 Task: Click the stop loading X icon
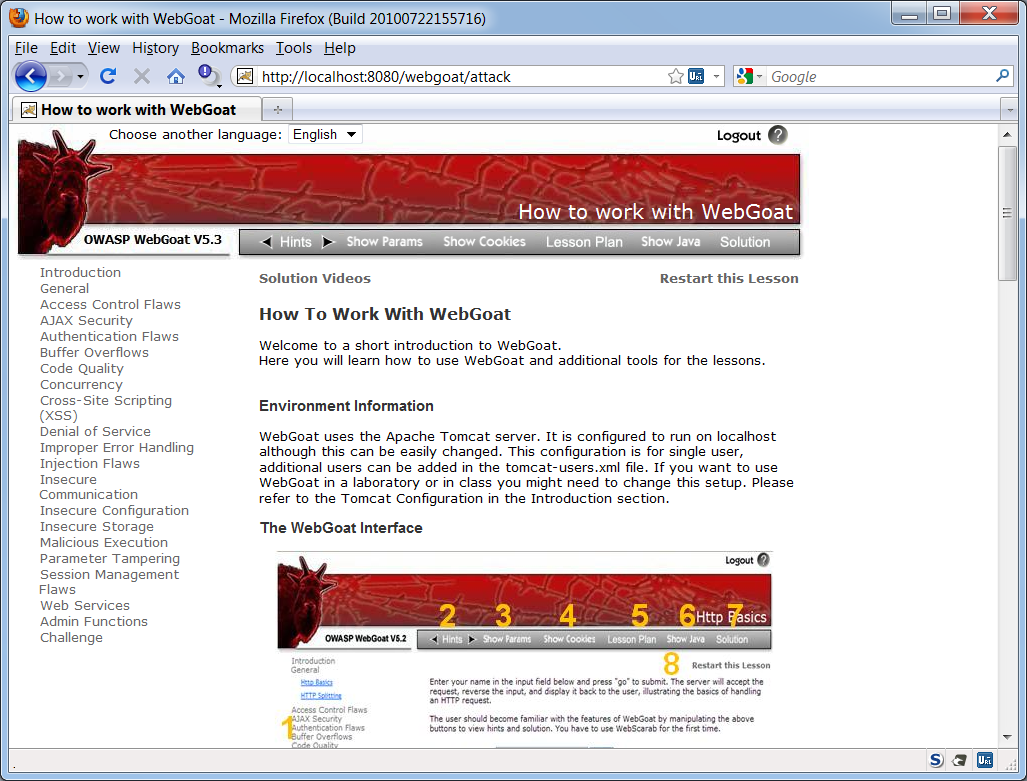click(141, 77)
